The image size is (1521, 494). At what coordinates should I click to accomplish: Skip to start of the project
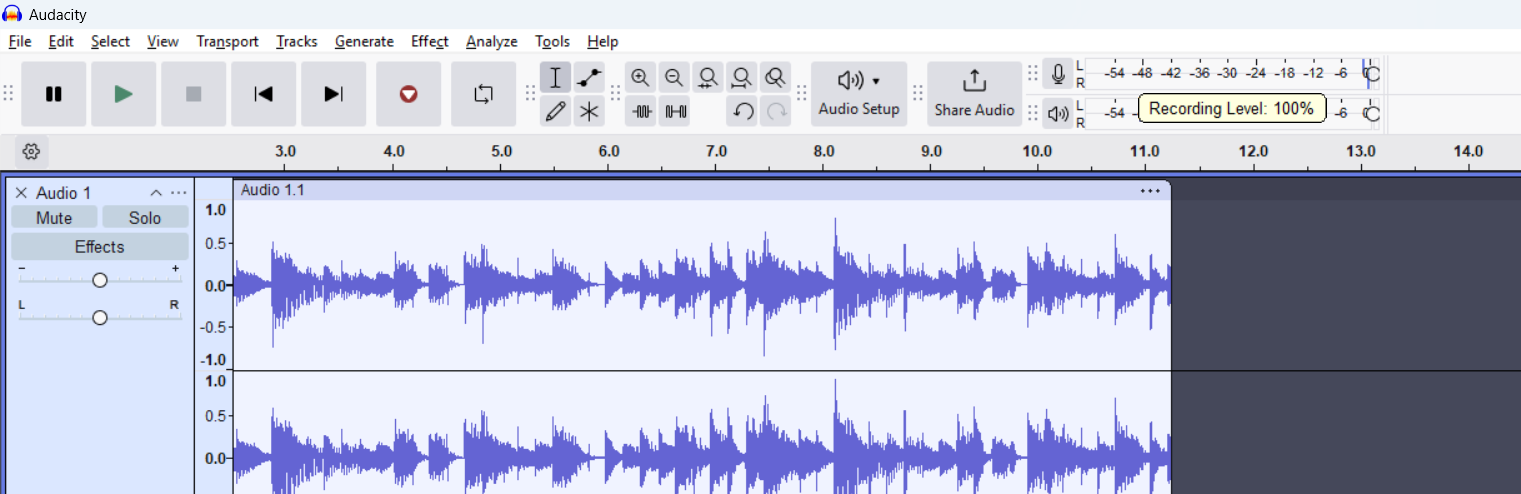264,94
